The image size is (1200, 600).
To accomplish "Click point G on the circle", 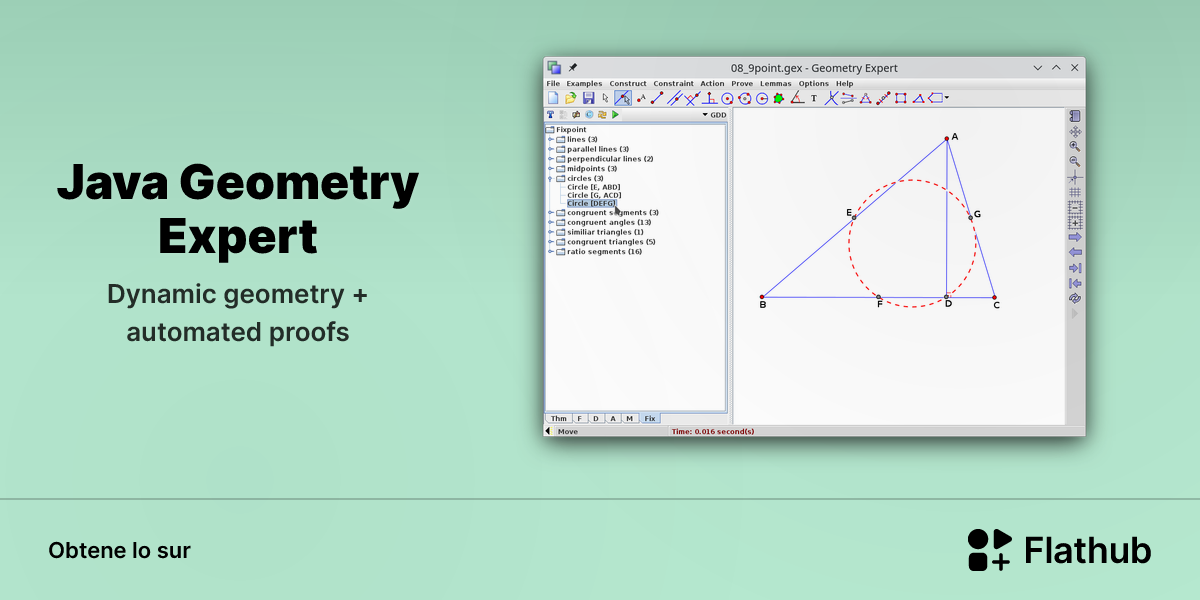I will click(x=970, y=217).
